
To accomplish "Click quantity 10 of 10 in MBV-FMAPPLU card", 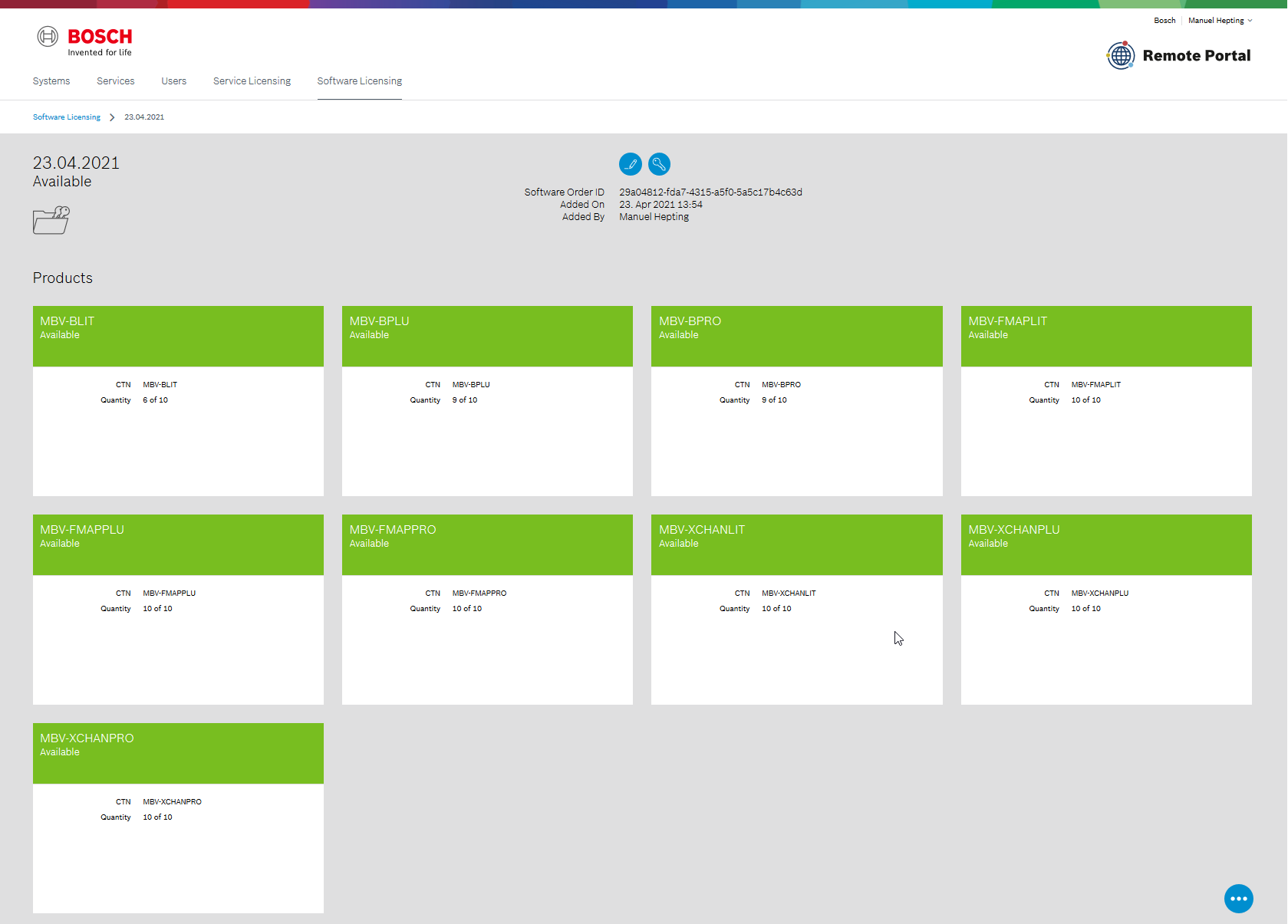I will (x=158, y=609).
